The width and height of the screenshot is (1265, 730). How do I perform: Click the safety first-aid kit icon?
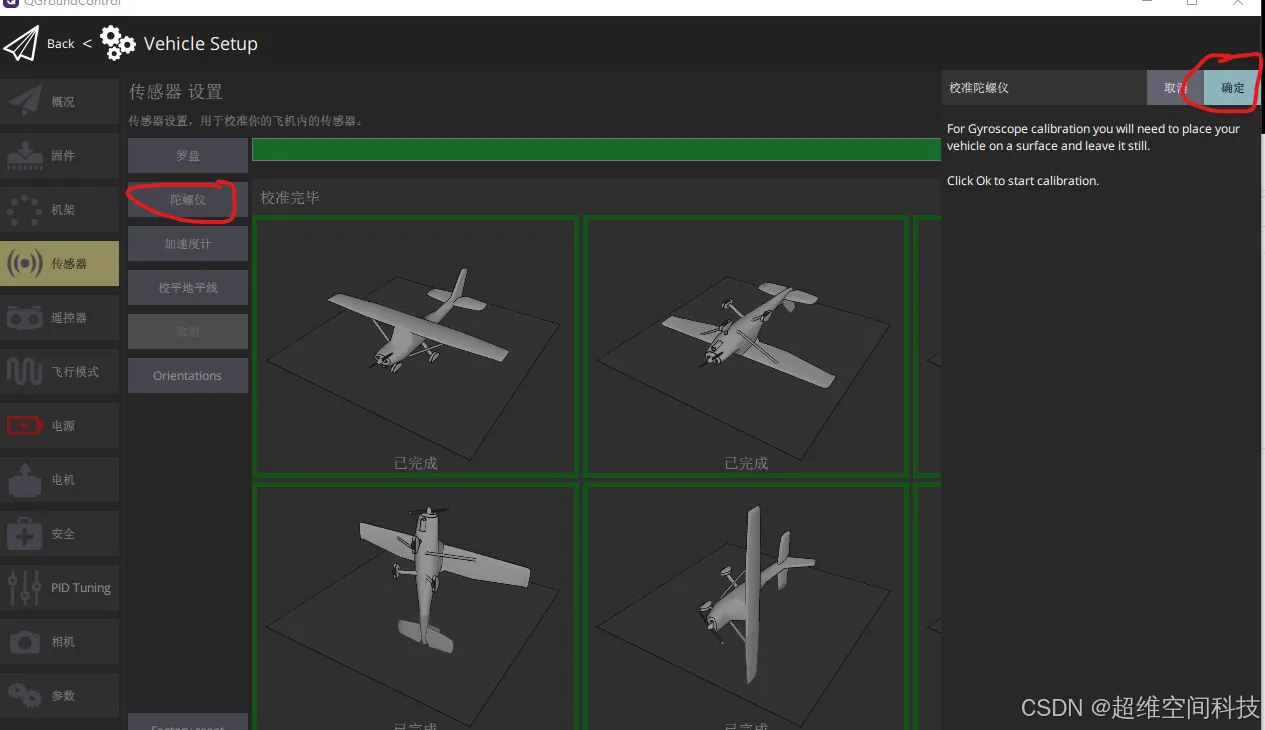(x=24, y=534)
